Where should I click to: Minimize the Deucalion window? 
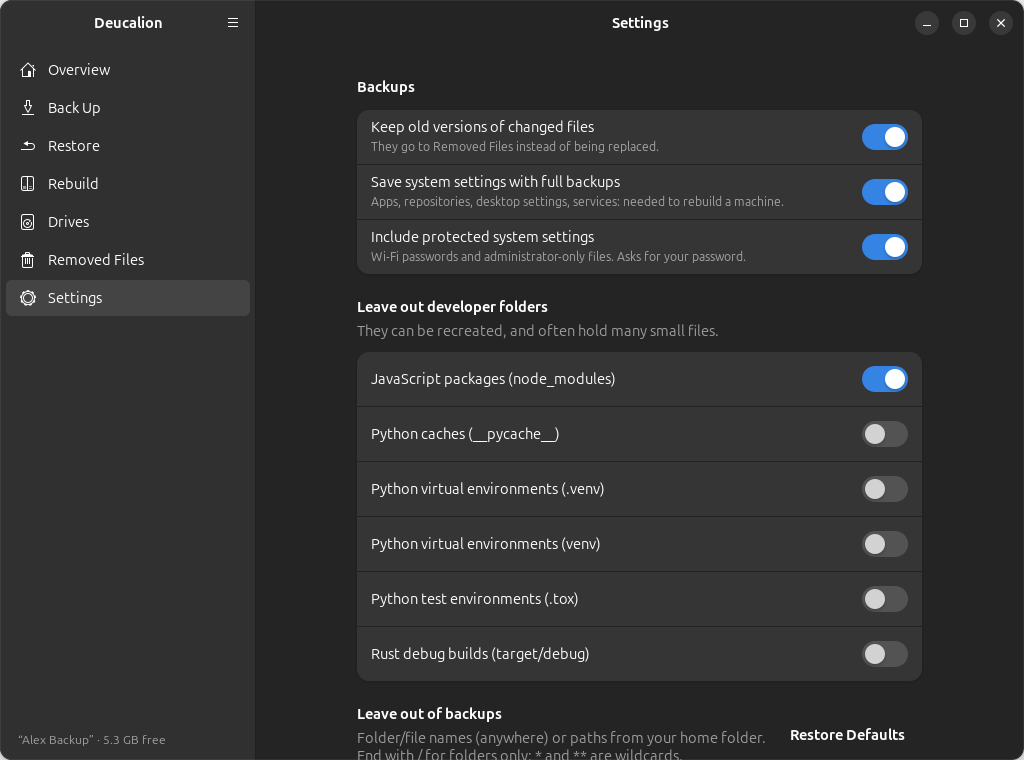[x=927, y=23]
